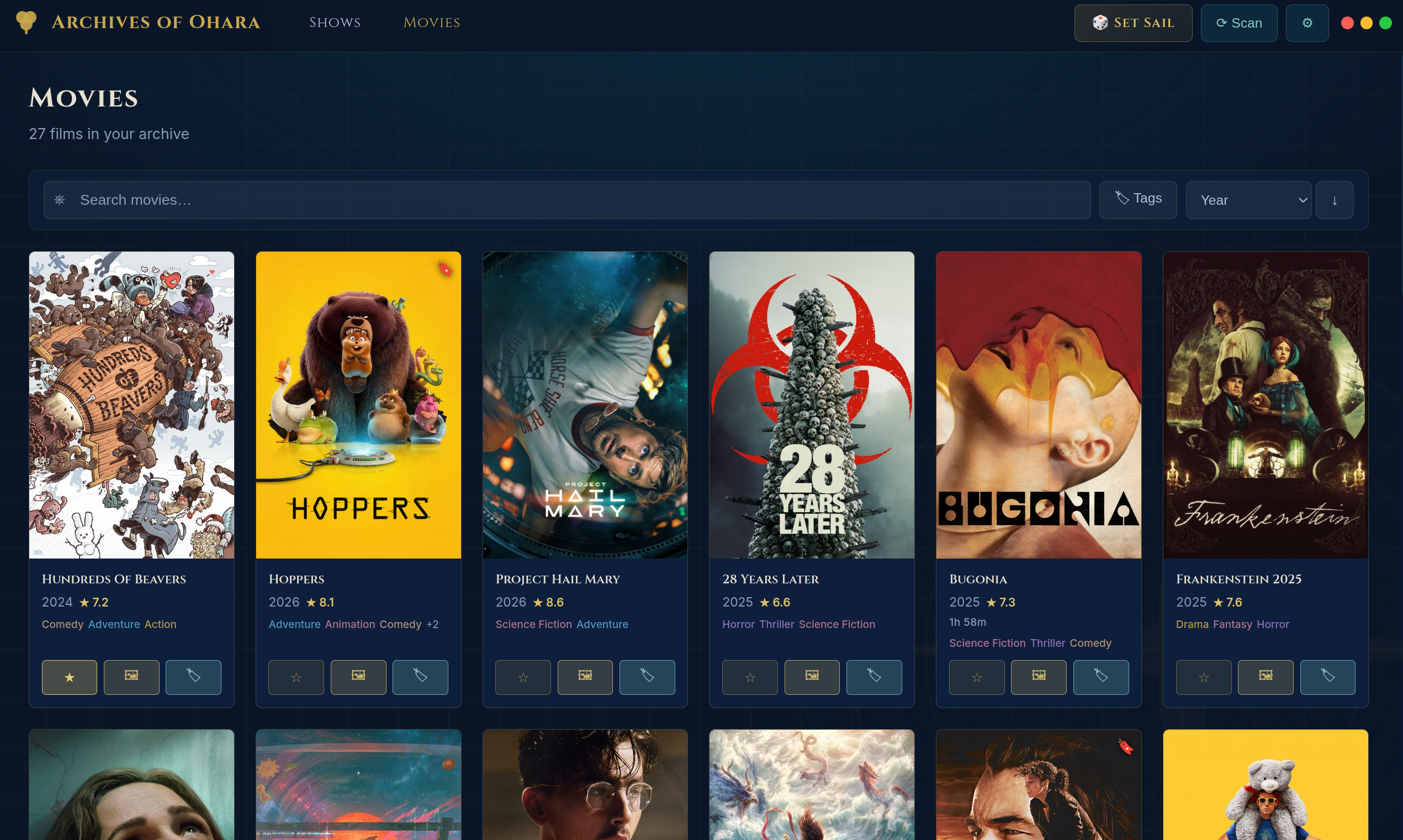The height and width of the screenshot is (840, 1403).
Task: Click the Hundreds Of Beavers title
Action: [x=114, y=579]
